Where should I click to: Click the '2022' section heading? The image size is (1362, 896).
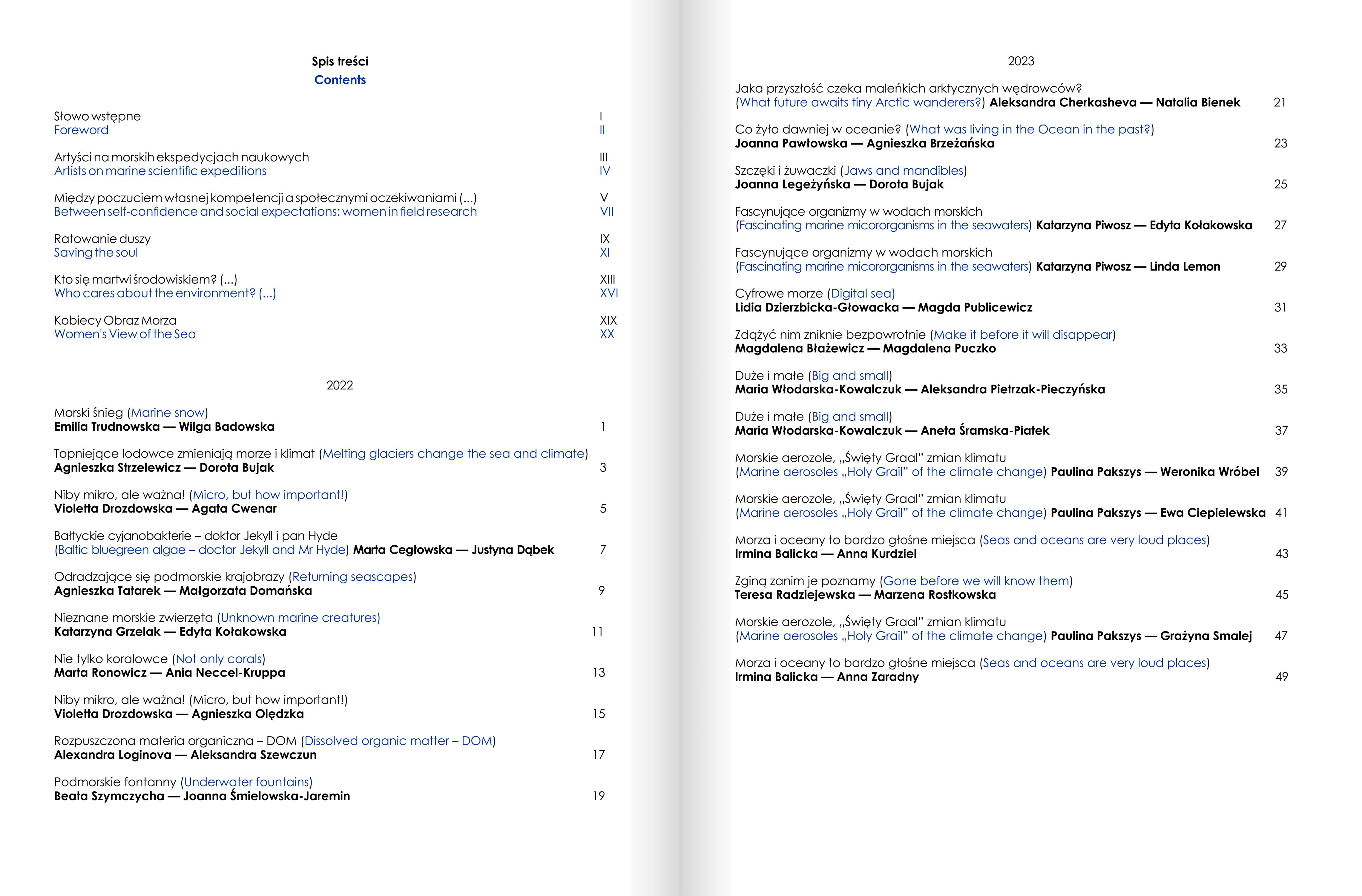coord(339,386)
